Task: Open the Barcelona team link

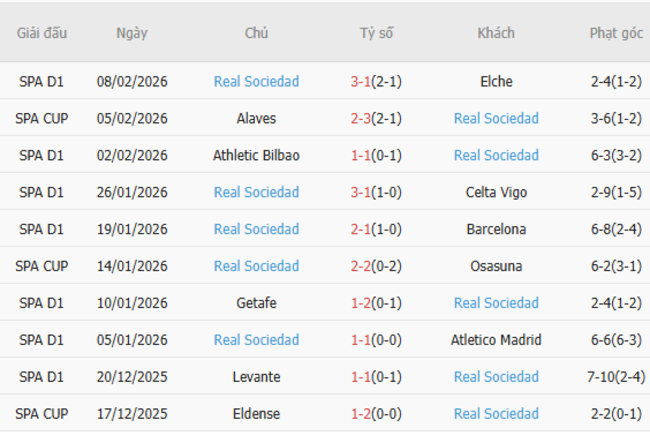Action: [x=496, y=230]
